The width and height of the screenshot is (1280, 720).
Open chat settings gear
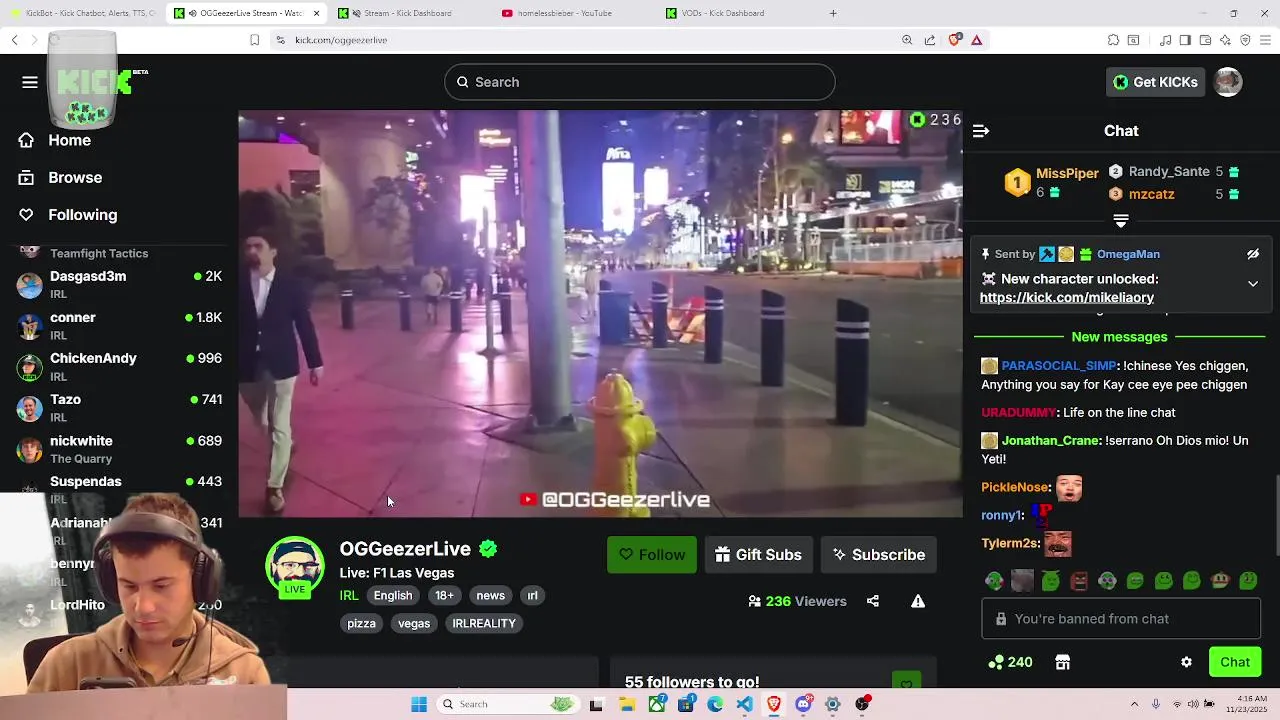(1186, 662)
